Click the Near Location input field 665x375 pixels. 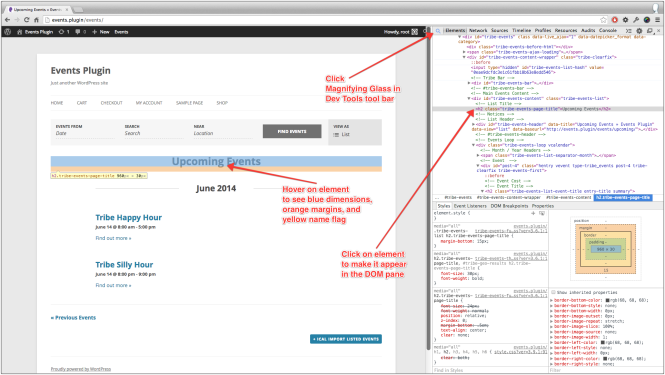(x=223, y=134)
